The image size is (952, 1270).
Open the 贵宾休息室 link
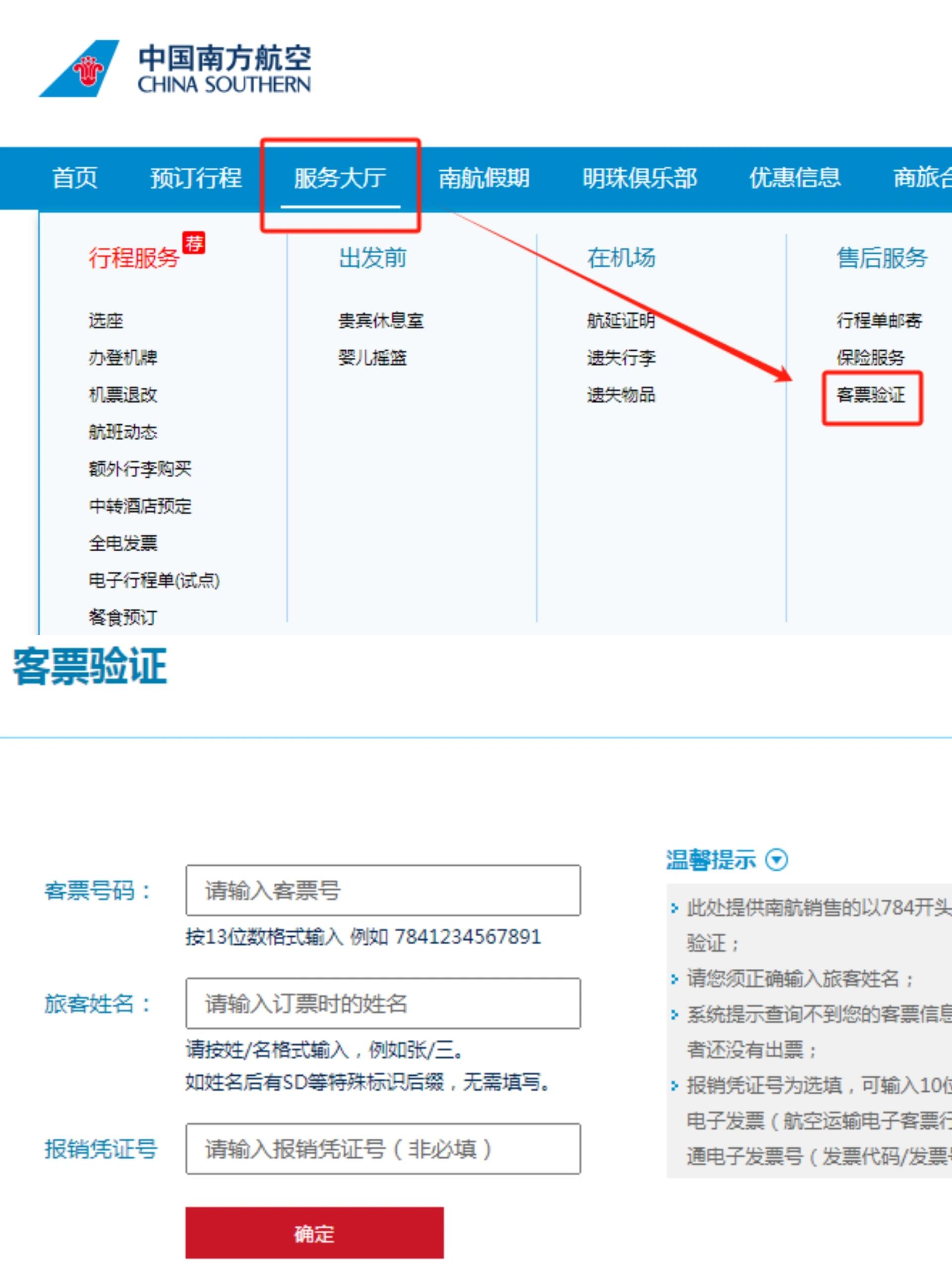coord(381,320)
